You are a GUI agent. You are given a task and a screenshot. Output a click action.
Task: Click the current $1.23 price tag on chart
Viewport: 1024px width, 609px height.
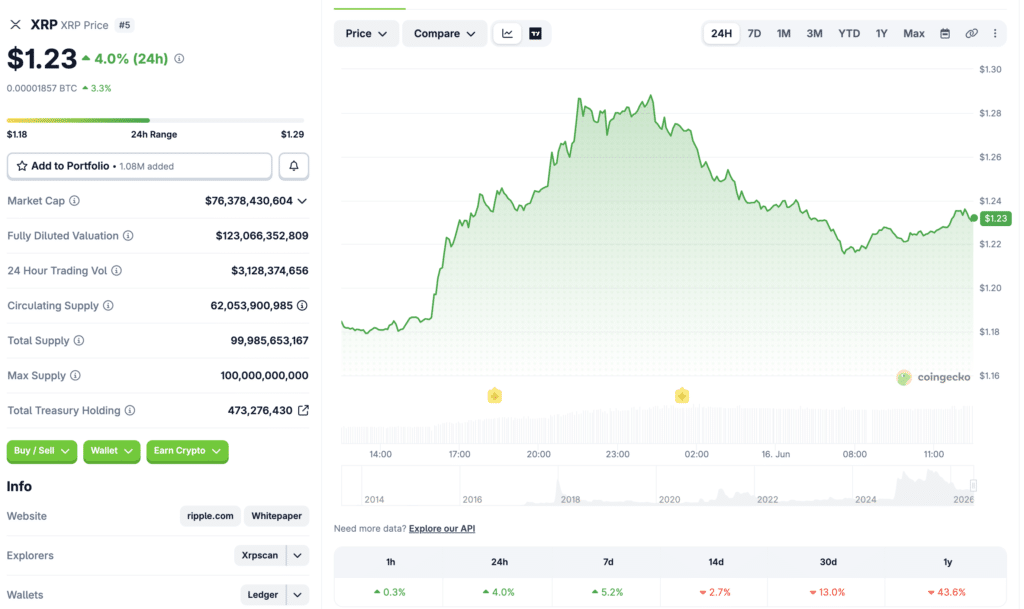pos(996,218)
